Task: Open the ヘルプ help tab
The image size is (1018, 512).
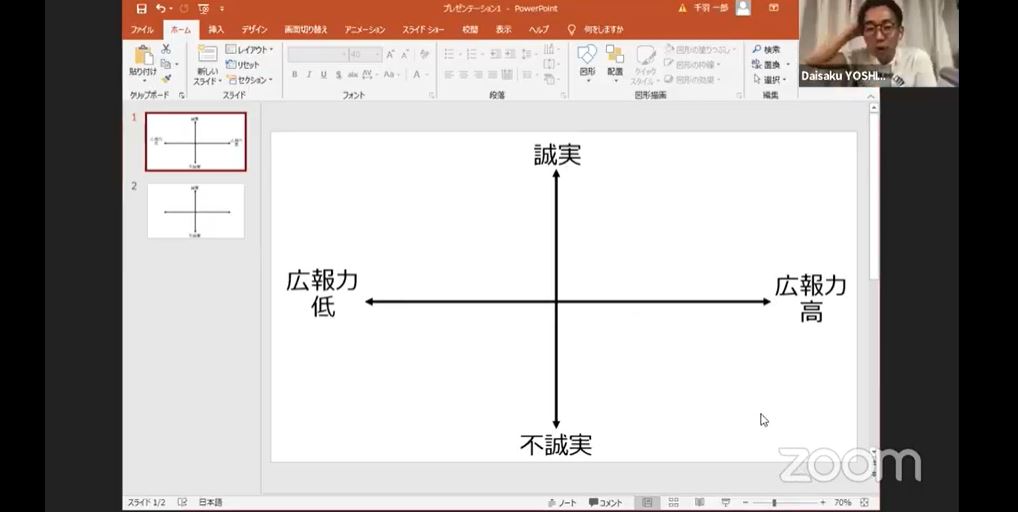Action: coord(538,29)
